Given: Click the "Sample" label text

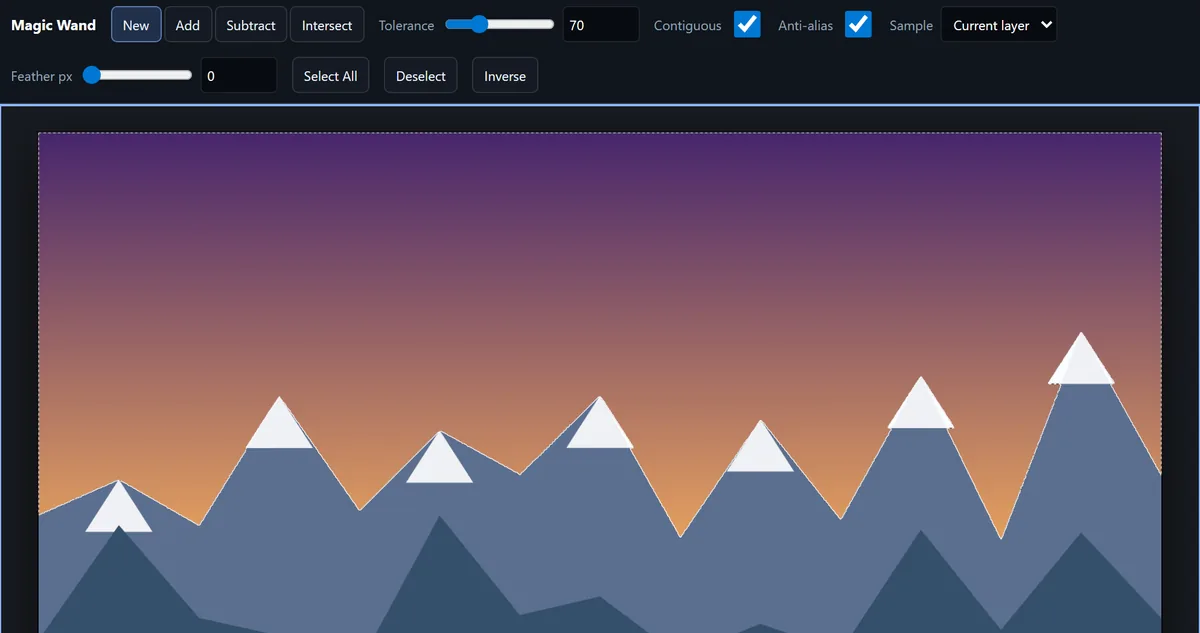Looking at the screenshot, I should coord(911,26).
